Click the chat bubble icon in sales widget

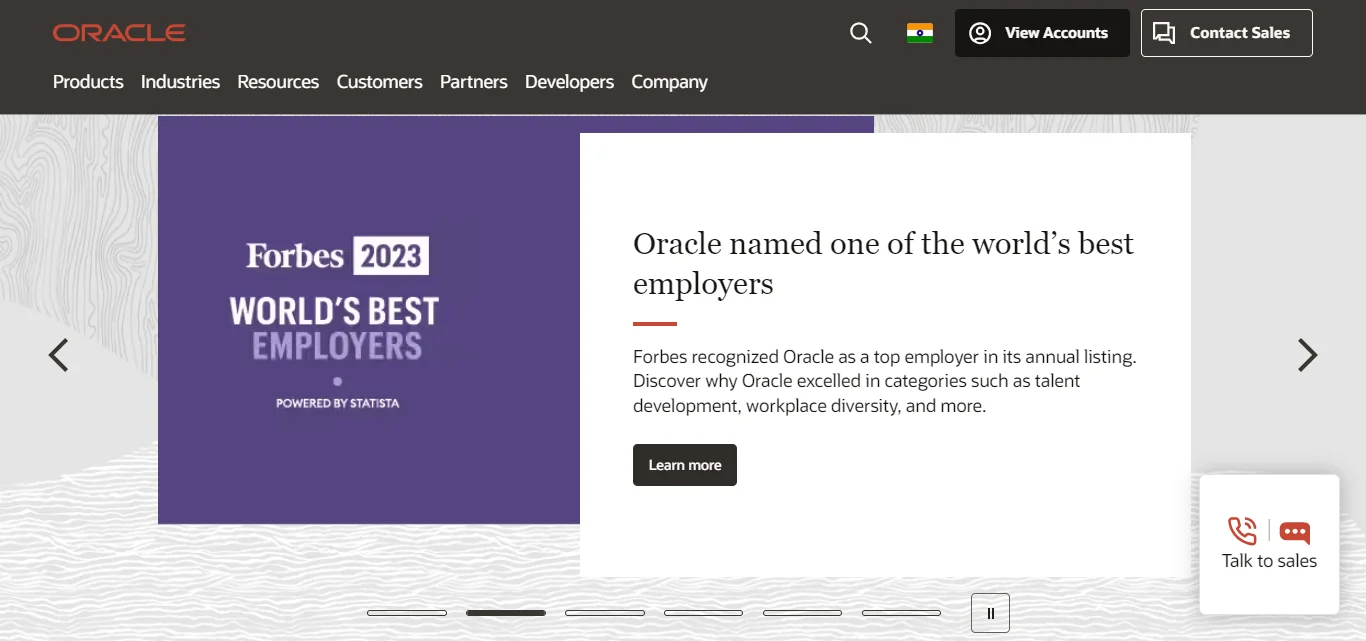coord(1295,532)
